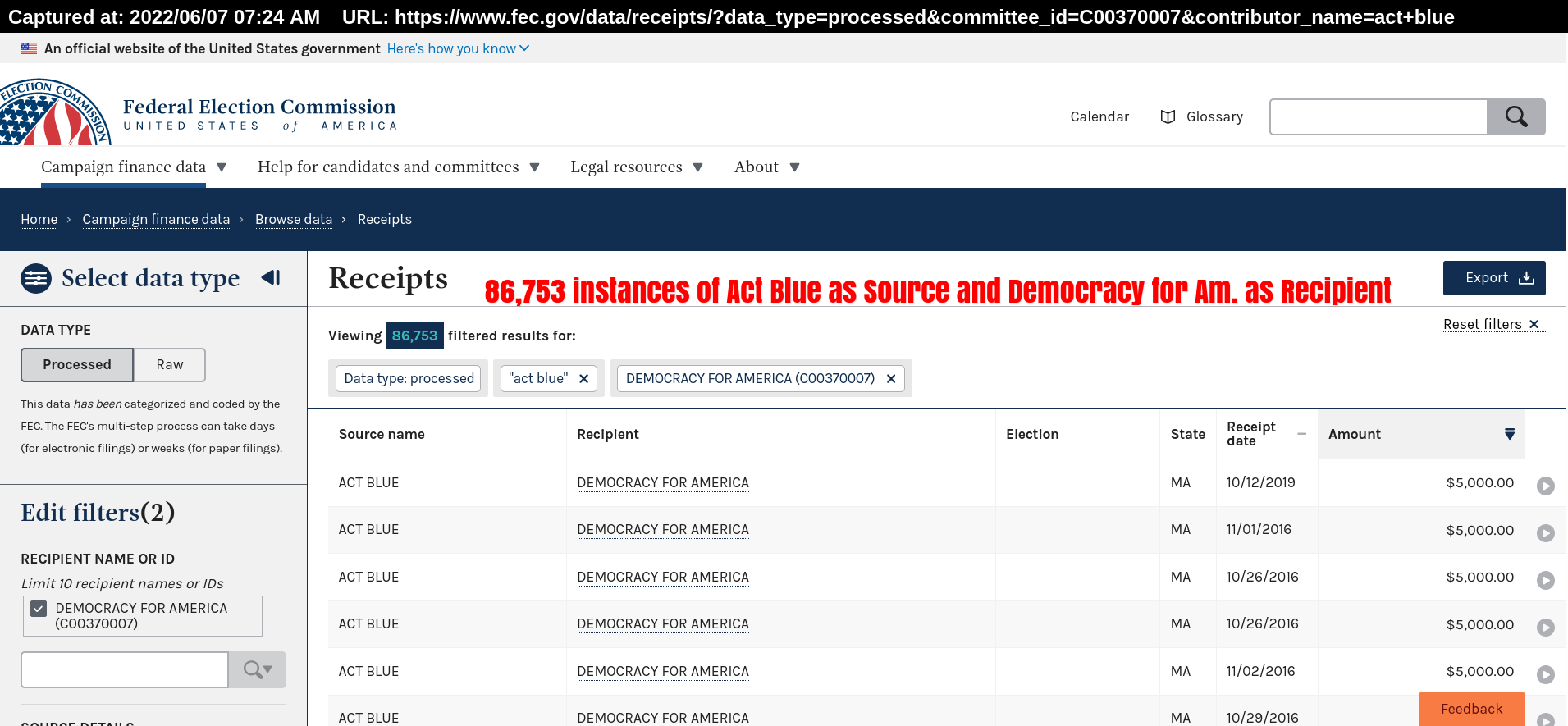Click ACT BLUE source in 11/02/2016 row

coord(368,671)
